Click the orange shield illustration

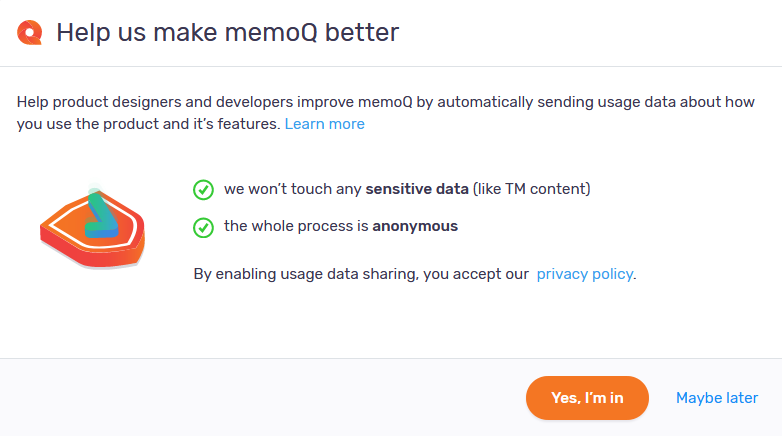[x=93, y=229]
